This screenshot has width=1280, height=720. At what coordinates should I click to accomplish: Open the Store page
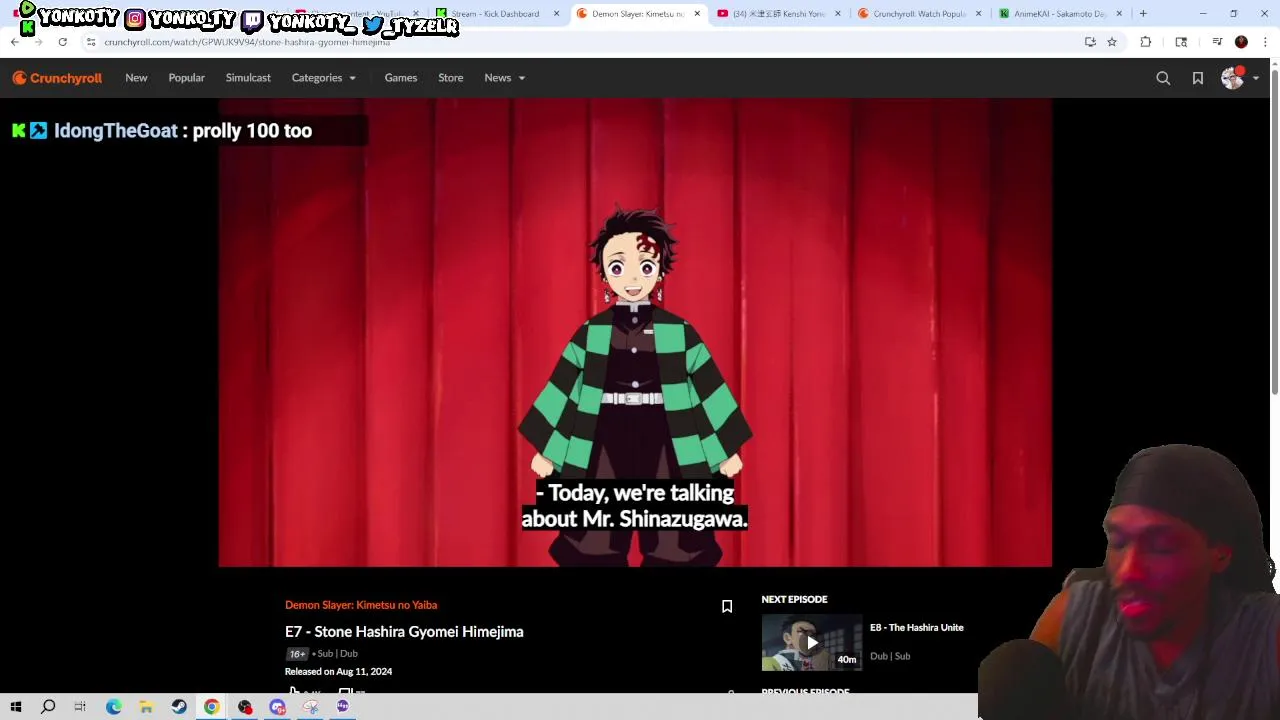point(450,78)
